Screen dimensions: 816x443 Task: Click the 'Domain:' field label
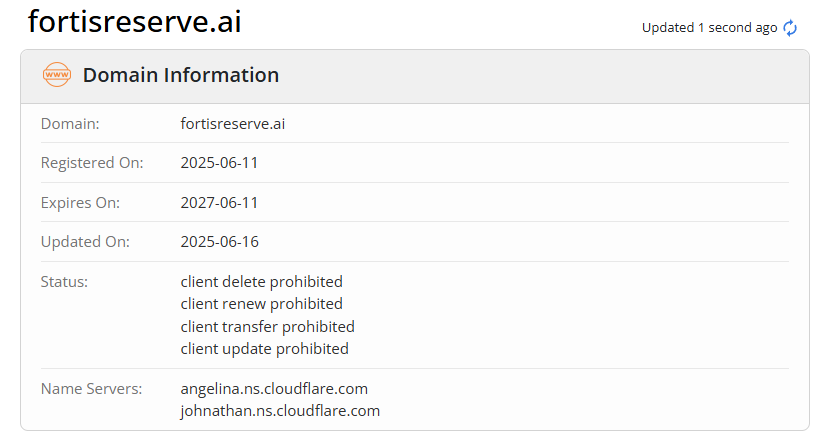tap(70, 124)
